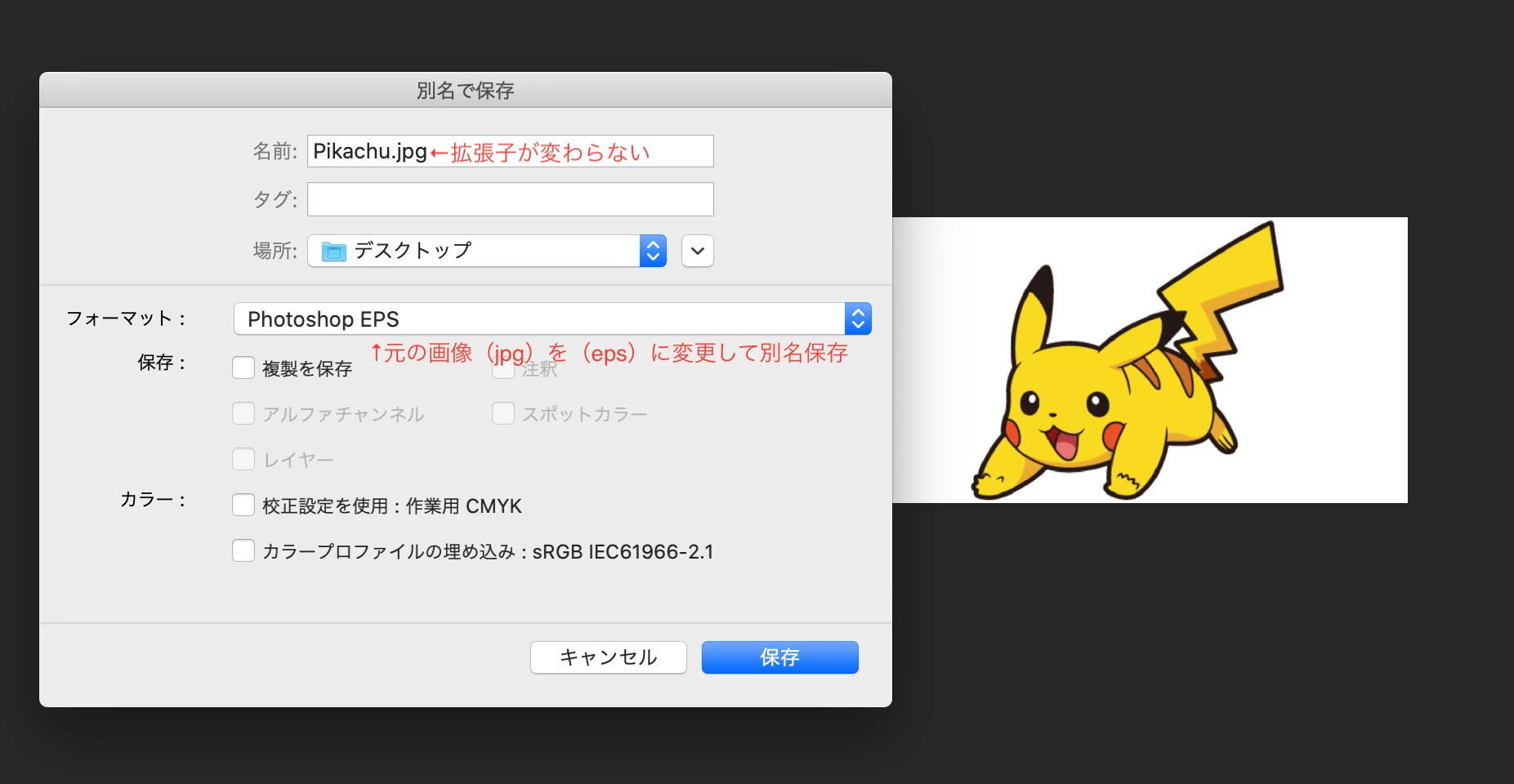Click the キャンセル button
Screen dimensions: 1514x784
pos(609,657)
